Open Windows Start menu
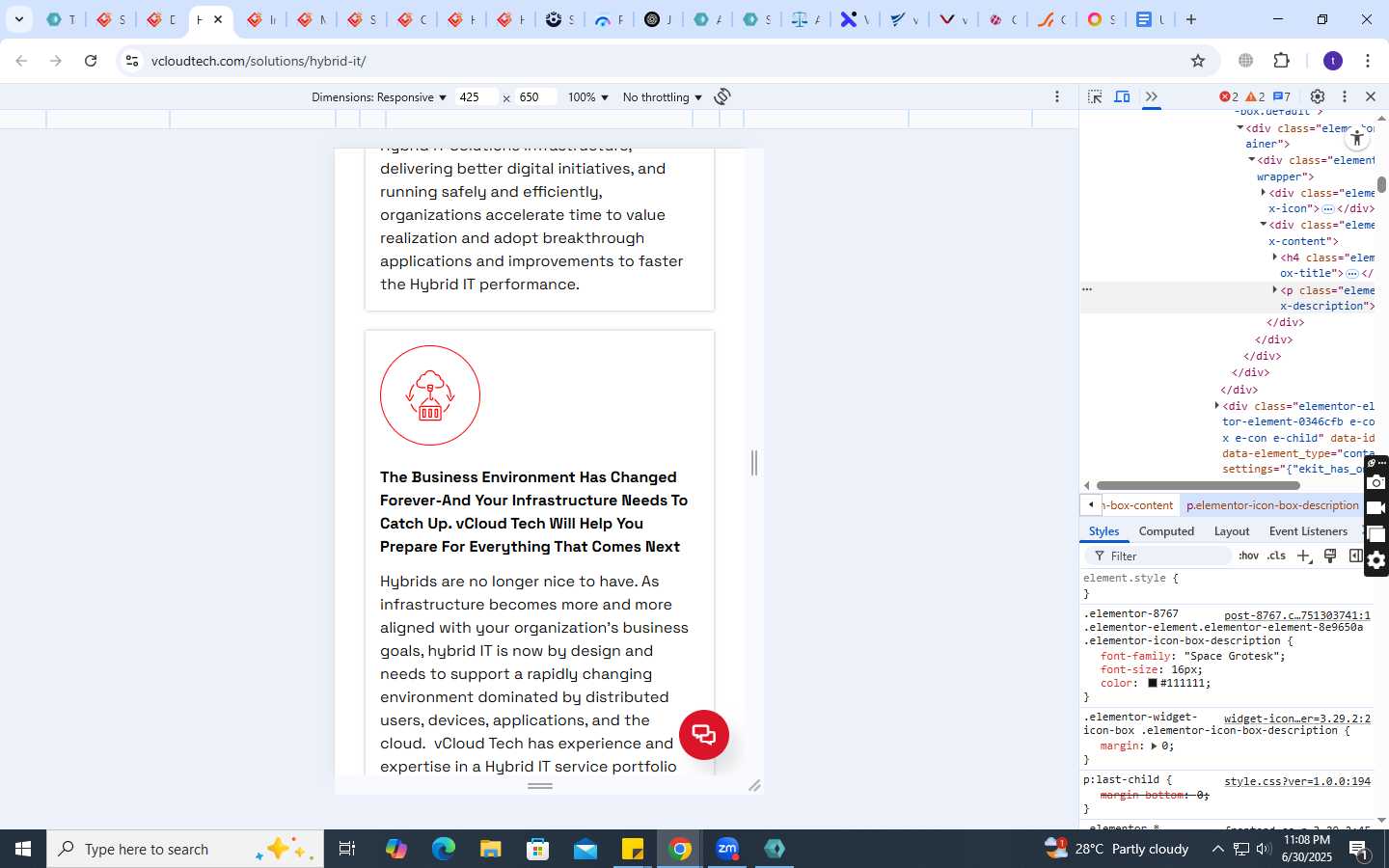Screen dimensions: 1389x868 pos(23,849)
